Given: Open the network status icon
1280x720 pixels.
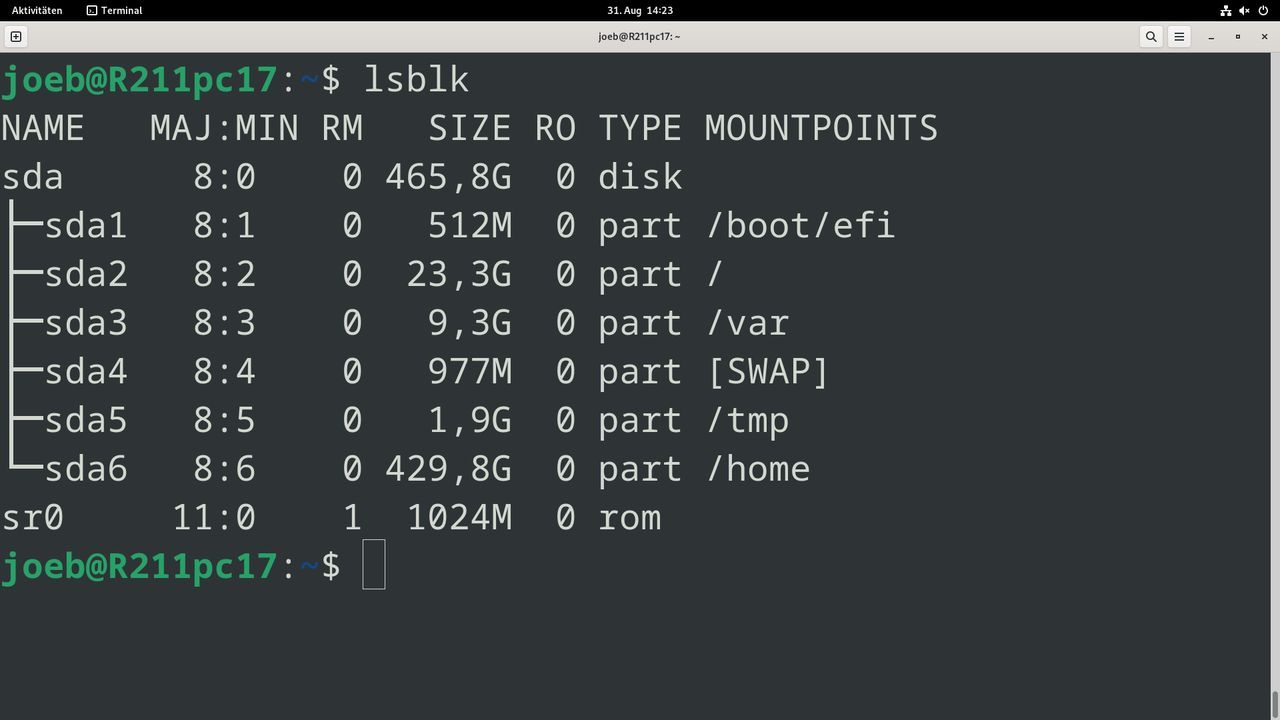Looking at the screenshot, I should 1226,10.
